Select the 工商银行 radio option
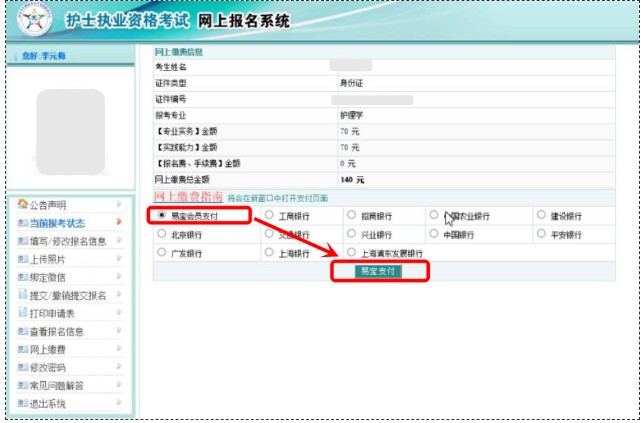The height and width of the screenshot is (423, 643). [x=269, y=215]
